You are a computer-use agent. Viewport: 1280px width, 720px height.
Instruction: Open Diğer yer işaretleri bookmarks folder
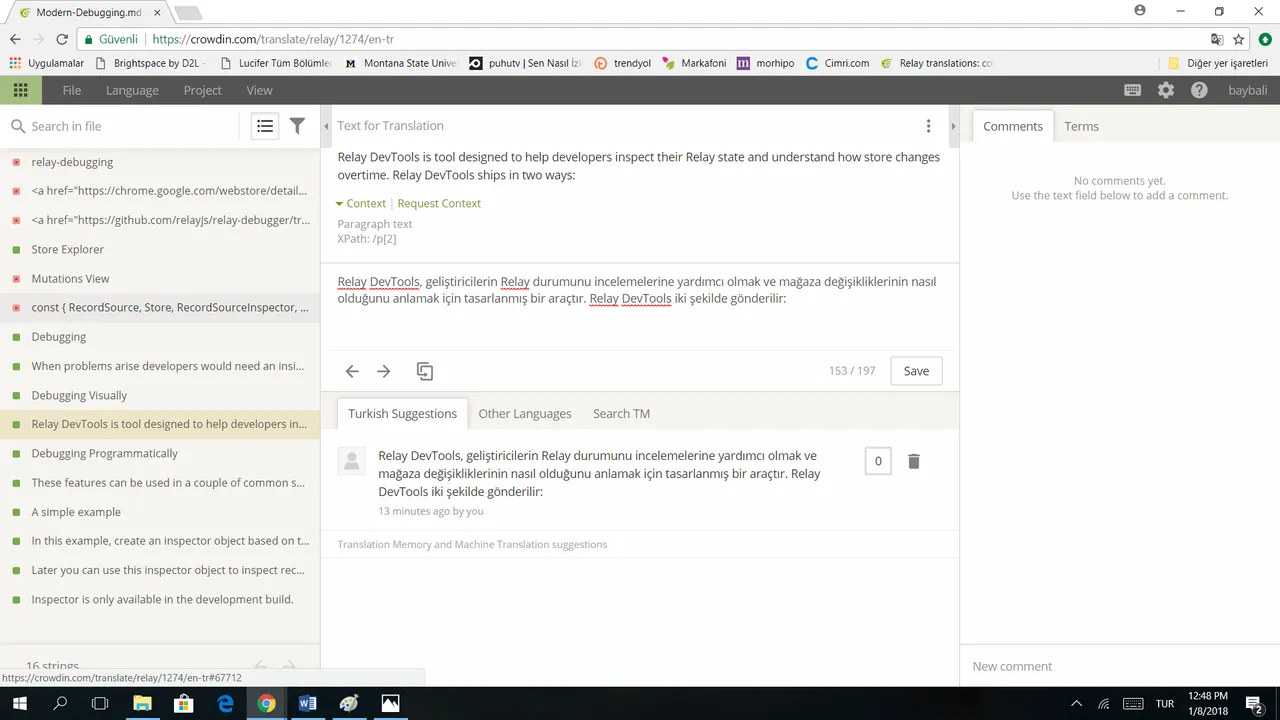click(1217, 63)
